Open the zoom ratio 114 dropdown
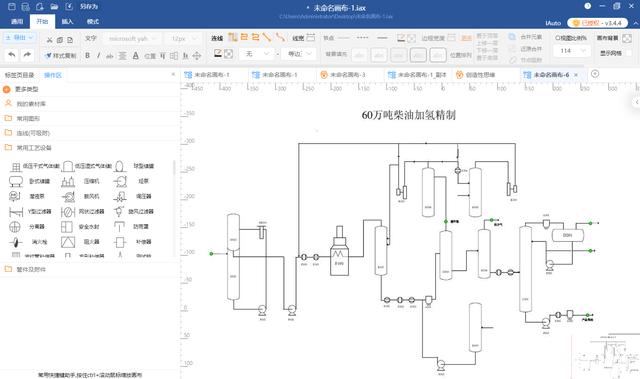The height and width of the screenshot is (379, 640). tap(571, 51)
